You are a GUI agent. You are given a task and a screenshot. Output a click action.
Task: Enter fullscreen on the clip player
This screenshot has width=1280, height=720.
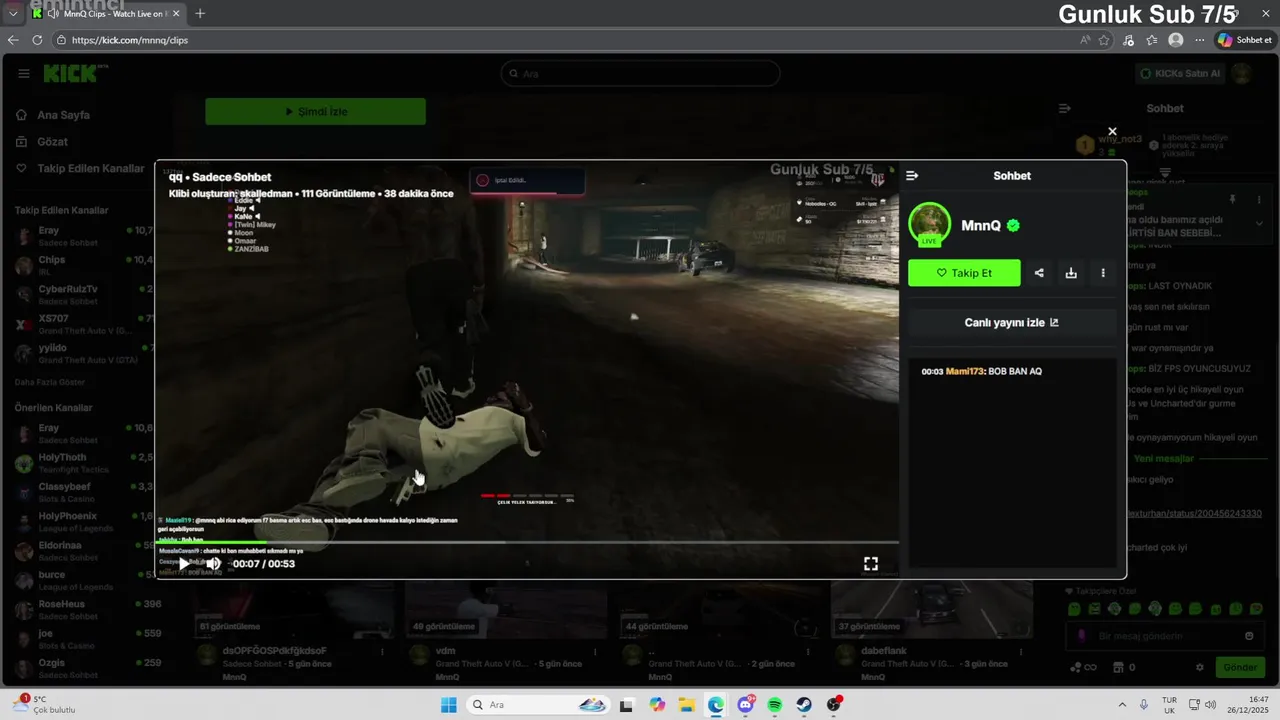871,564
